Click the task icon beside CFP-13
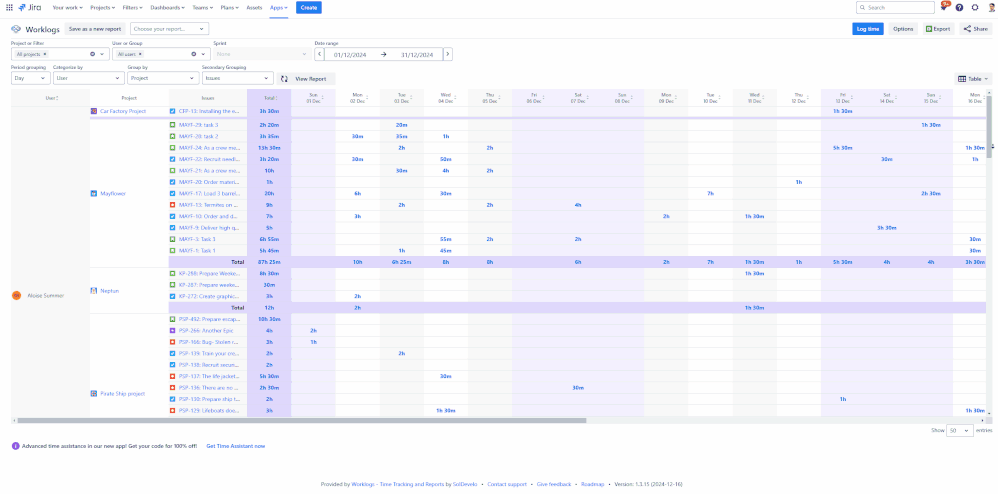 [172, 111]
